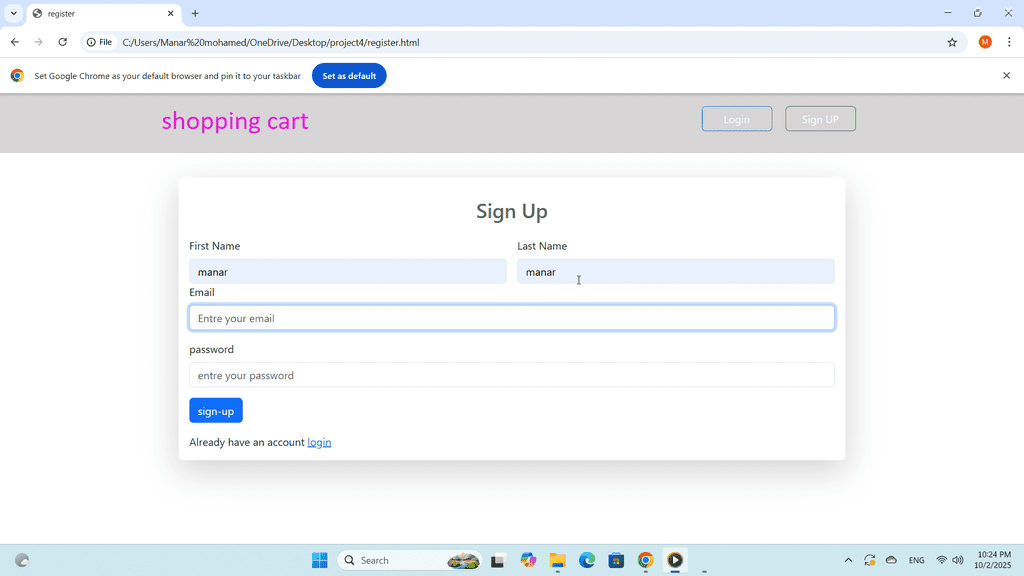Minimize the Chrome window
Image resolution: width=1024 pixels, height=576 pixels.
tap(948, 13)
